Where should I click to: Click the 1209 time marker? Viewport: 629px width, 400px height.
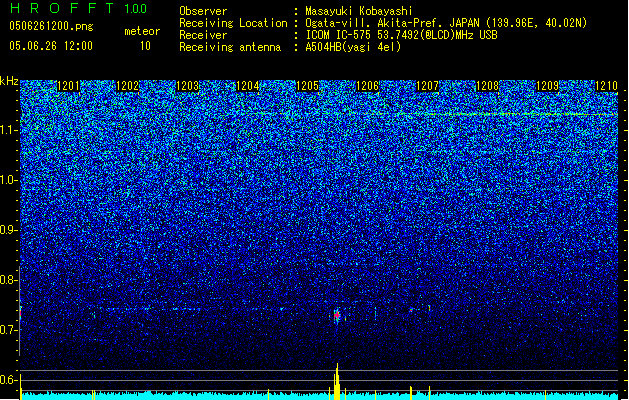click(548, 86)
